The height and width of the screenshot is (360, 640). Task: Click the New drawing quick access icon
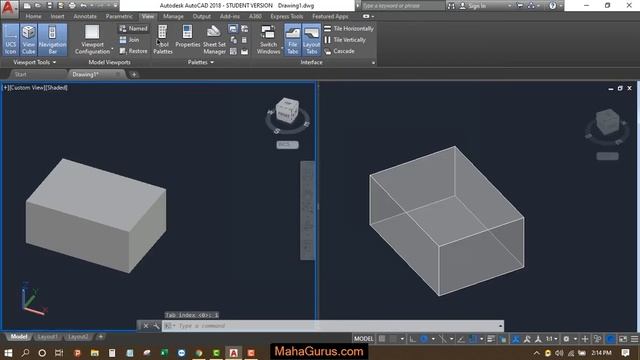pyautogui.click(x=27, y=6)
